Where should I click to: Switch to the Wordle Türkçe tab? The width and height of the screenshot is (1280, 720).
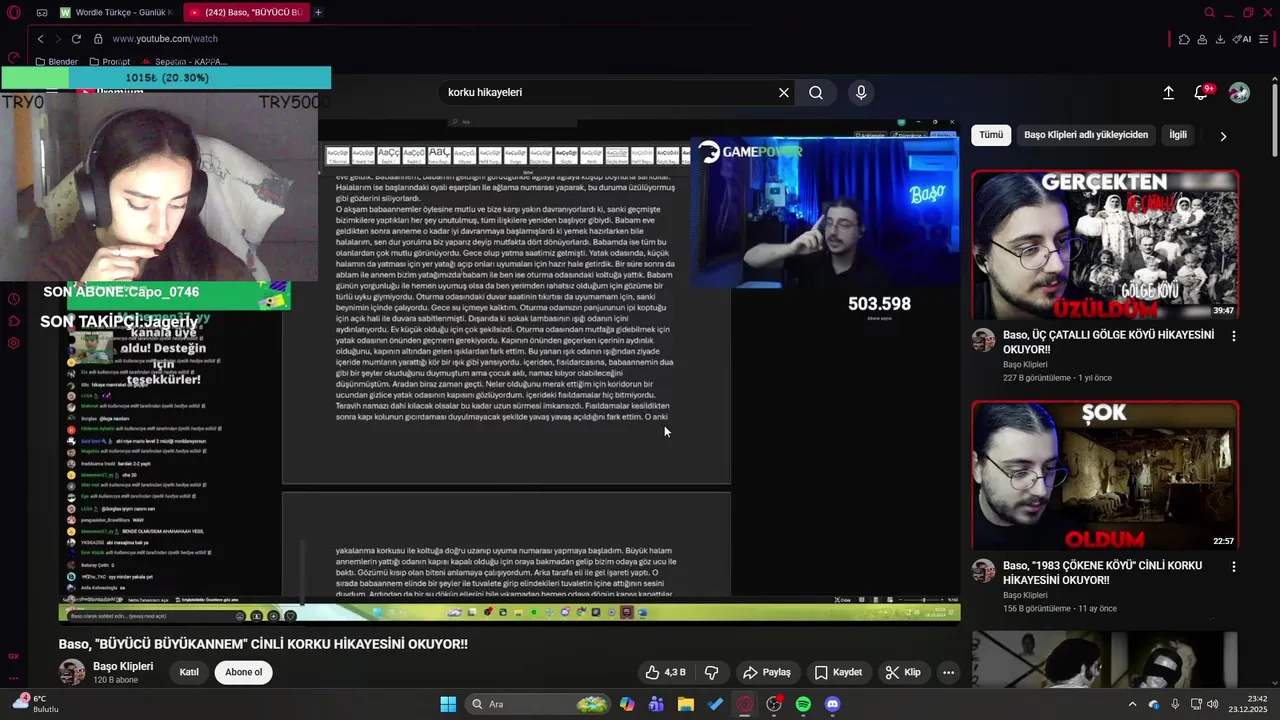(116, 13)
